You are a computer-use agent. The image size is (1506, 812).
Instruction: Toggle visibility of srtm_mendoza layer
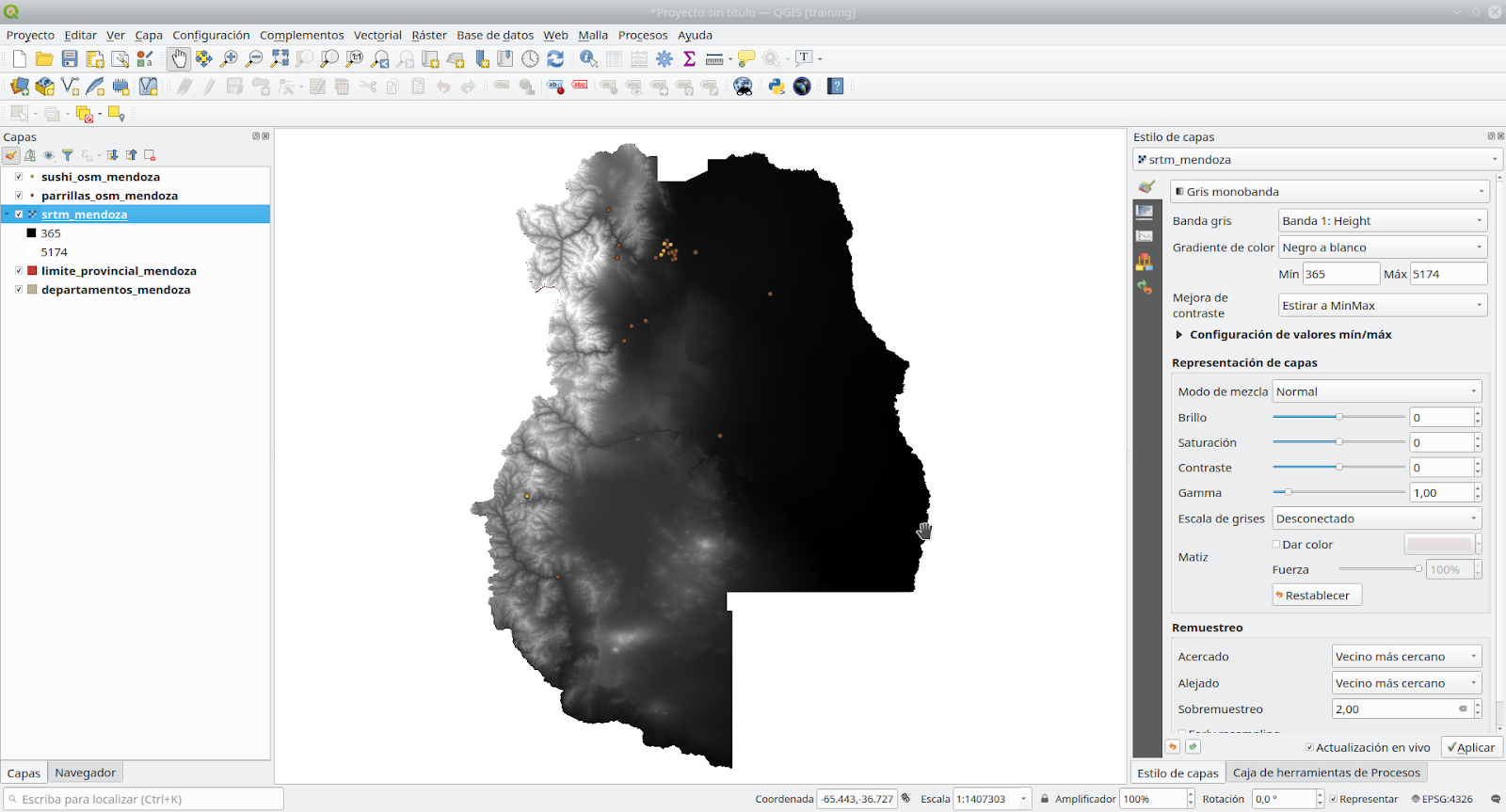pyautogui.click(x=19, y=215)
